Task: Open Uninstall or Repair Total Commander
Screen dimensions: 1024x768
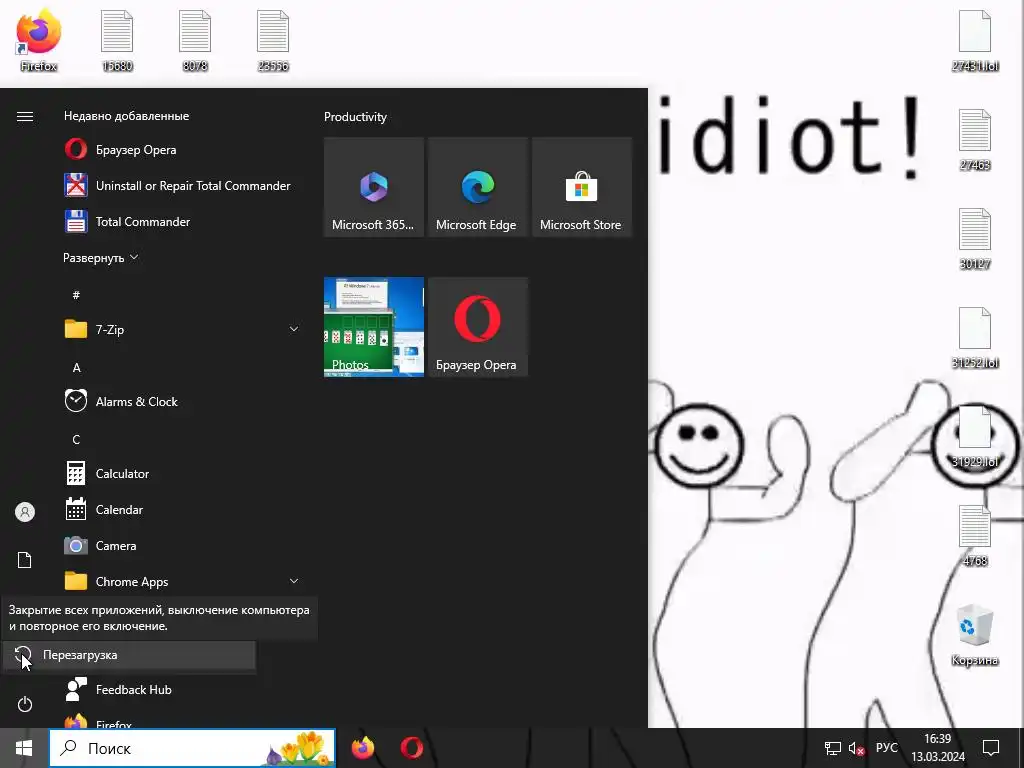Action: tap(182, 185)
